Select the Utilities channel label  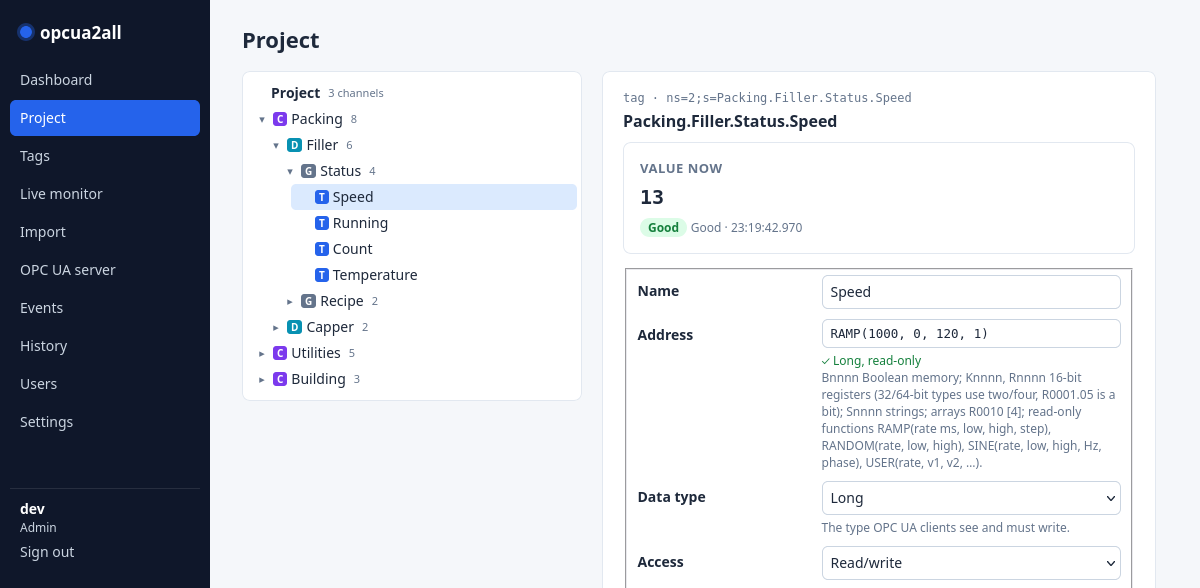[x=316, y=353]
